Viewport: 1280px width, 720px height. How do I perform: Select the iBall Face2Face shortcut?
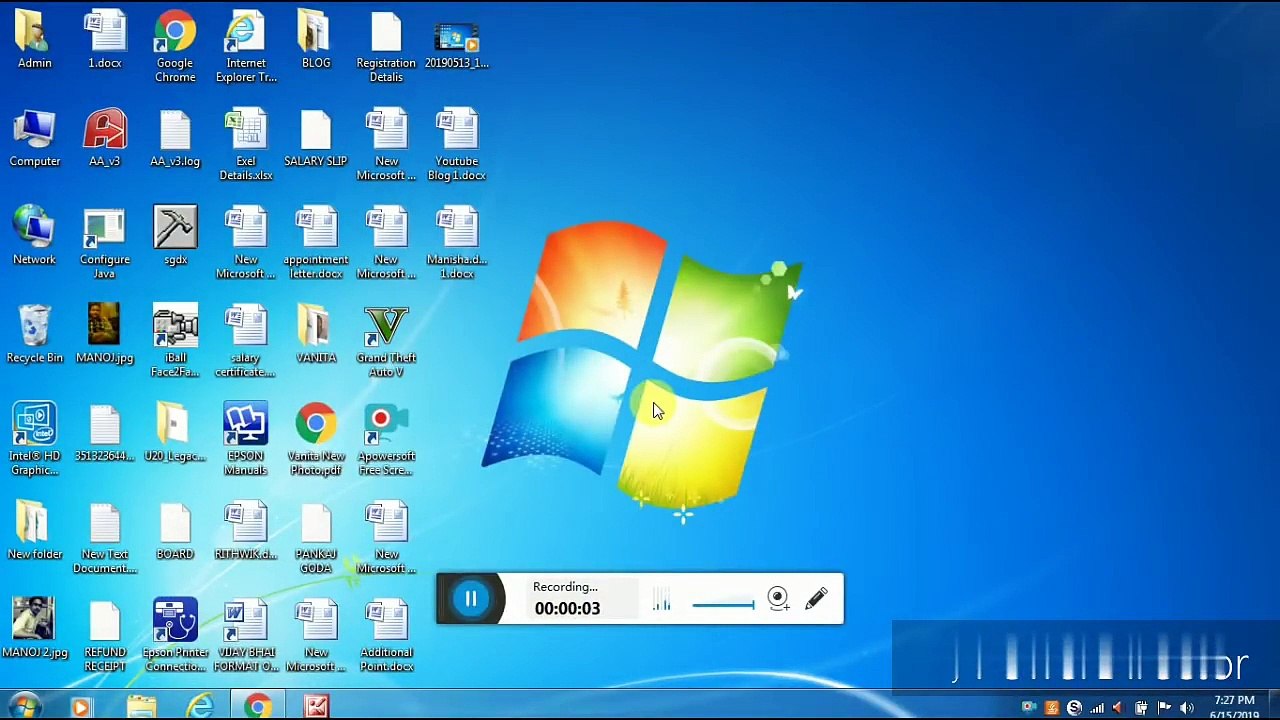click(175, 341)
